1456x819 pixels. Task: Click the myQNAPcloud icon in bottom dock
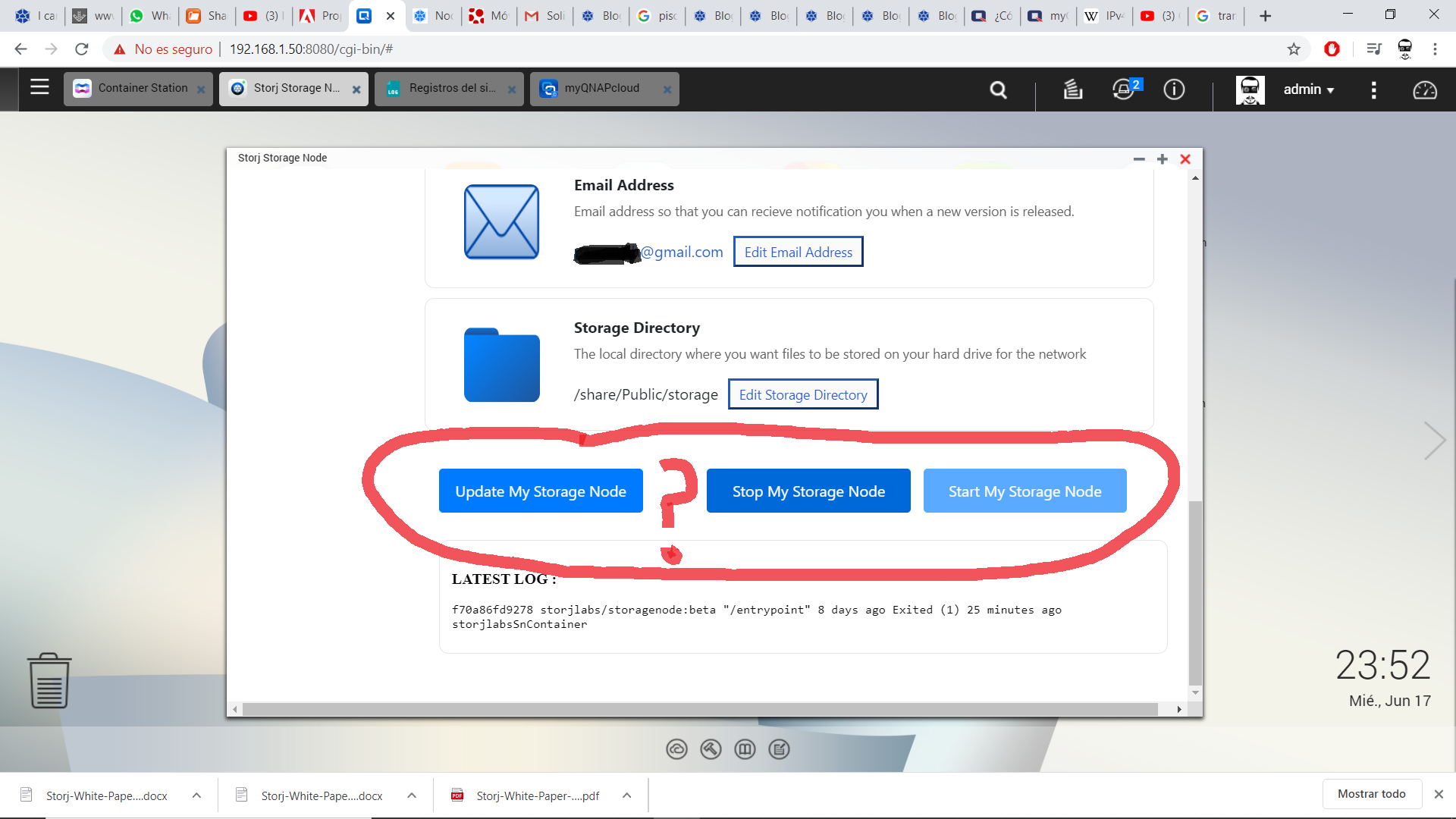(x=676, y=749)
